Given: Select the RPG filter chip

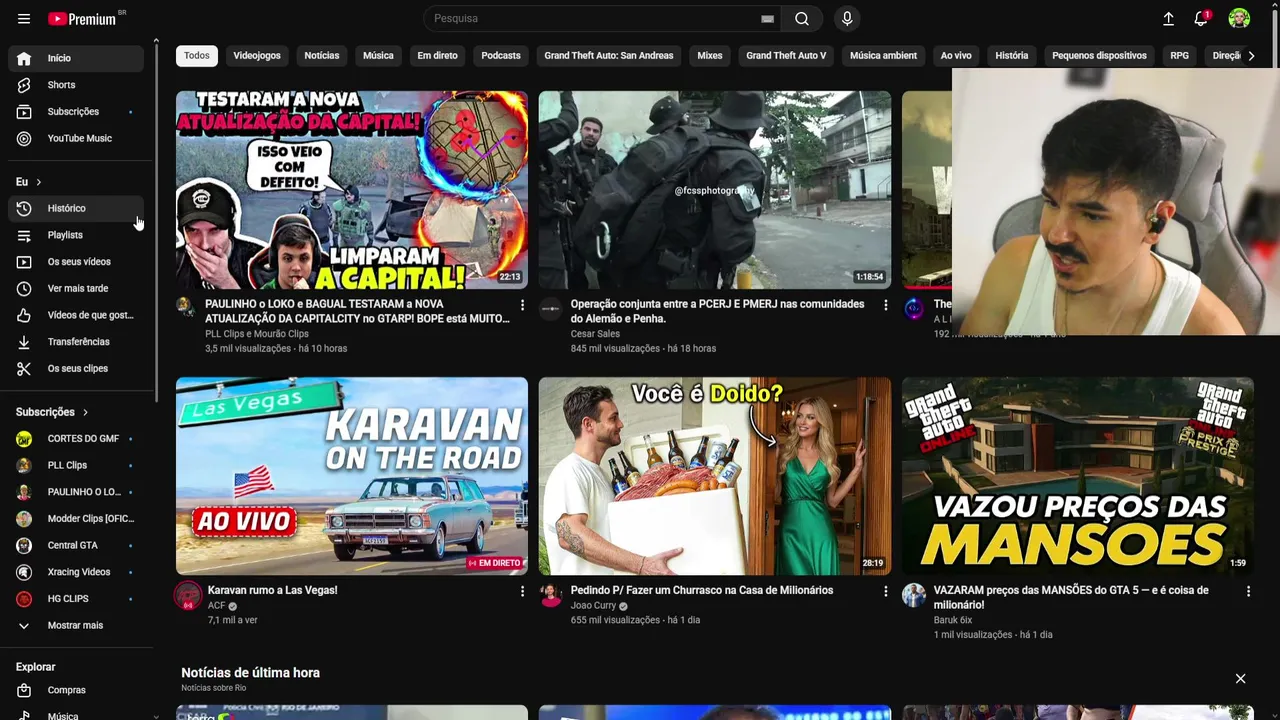Looking at the screenshot, I should (1180, 56).
